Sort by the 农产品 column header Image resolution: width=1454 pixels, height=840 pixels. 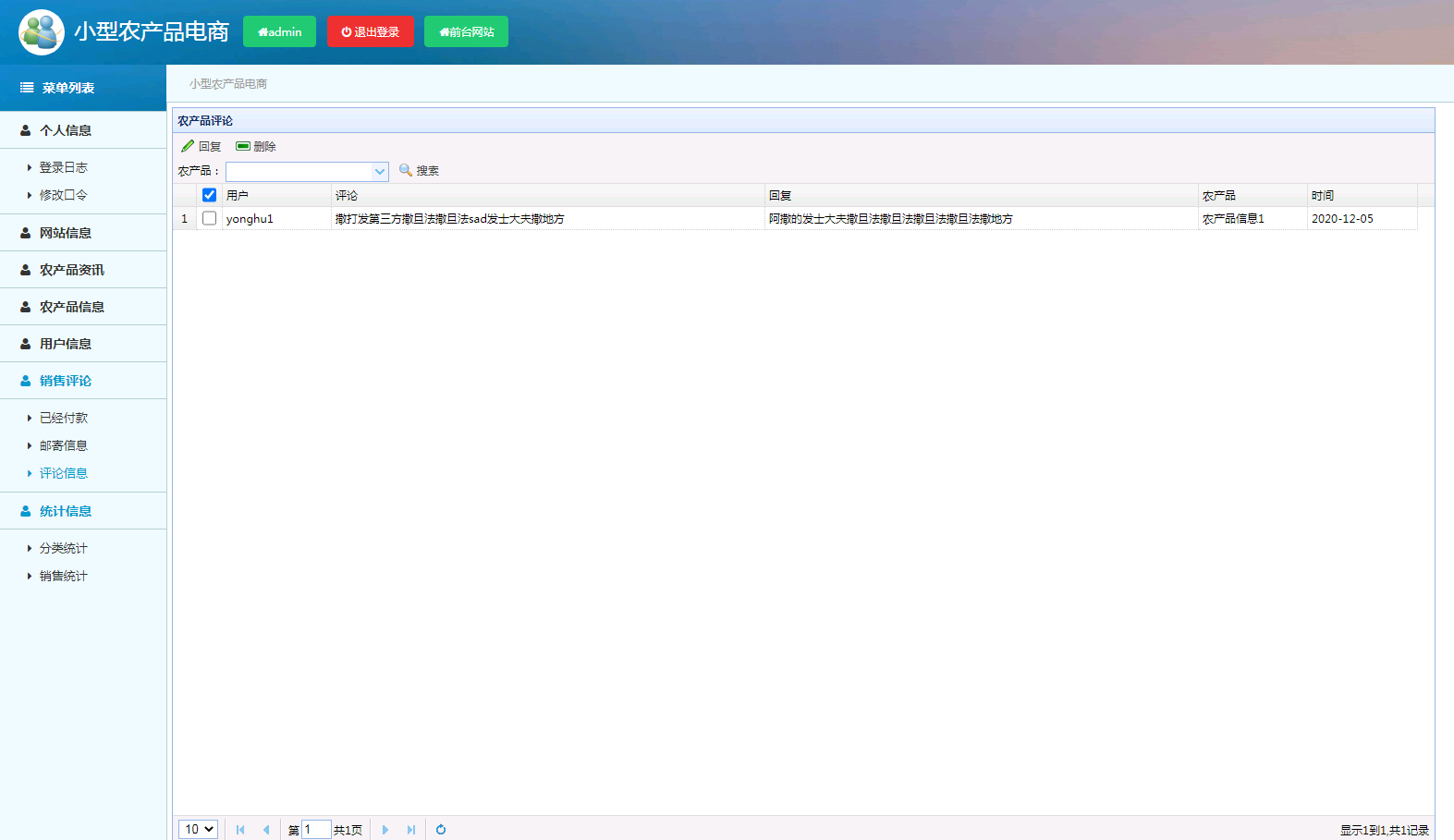tap(1252, 195)
